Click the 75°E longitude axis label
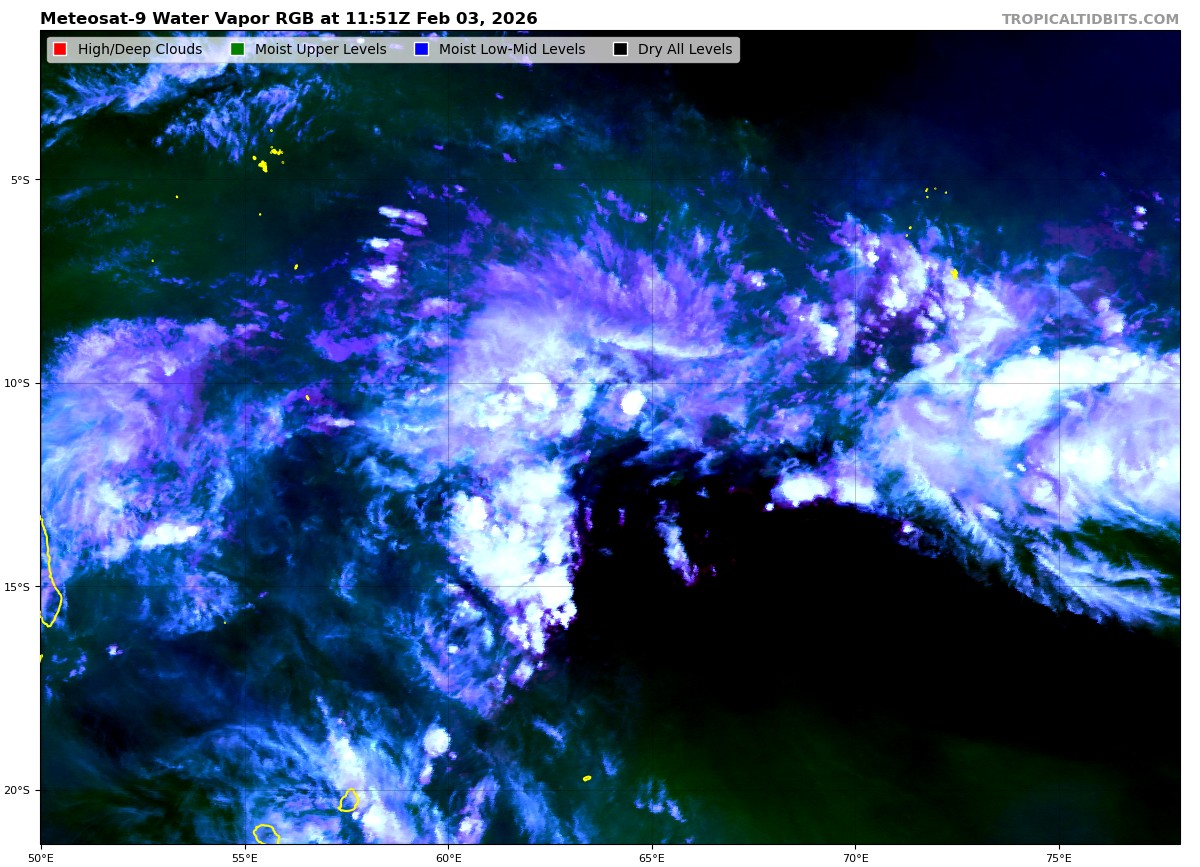The height and width of the screenshot is (867, 1200). click(x=1059, y=858)
